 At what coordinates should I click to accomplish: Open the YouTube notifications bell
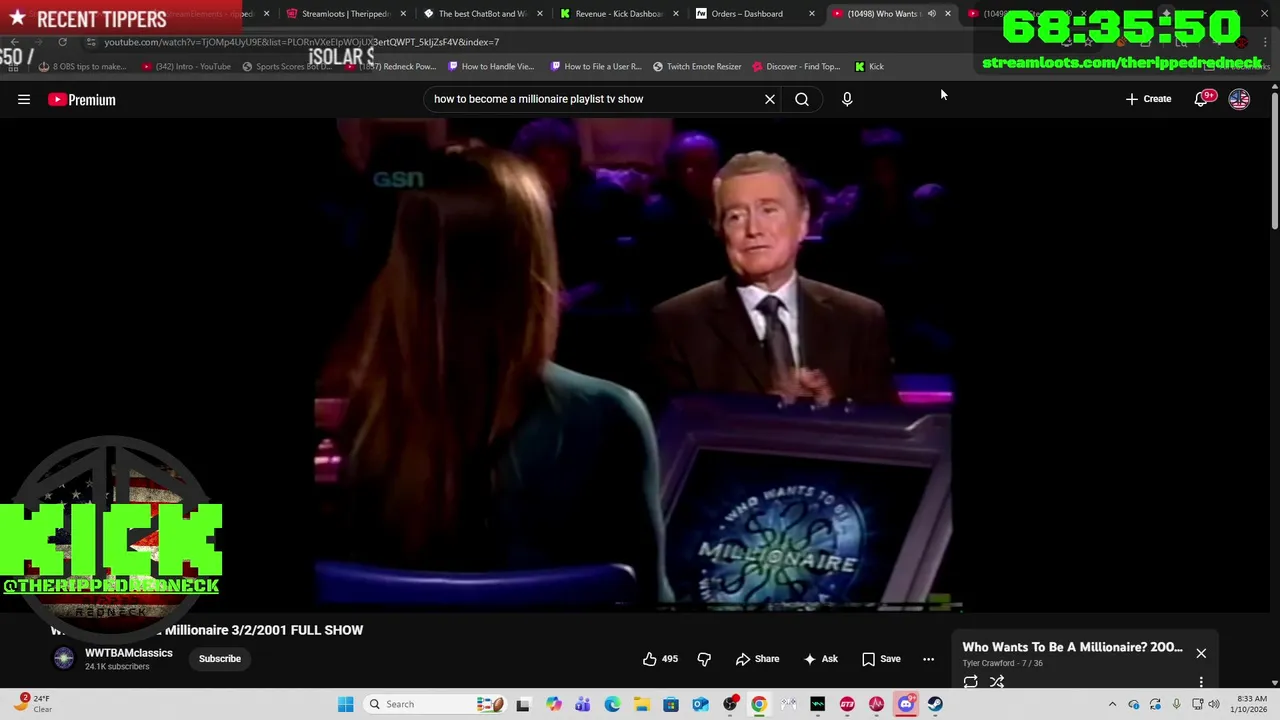click(x=1203, y=99)
